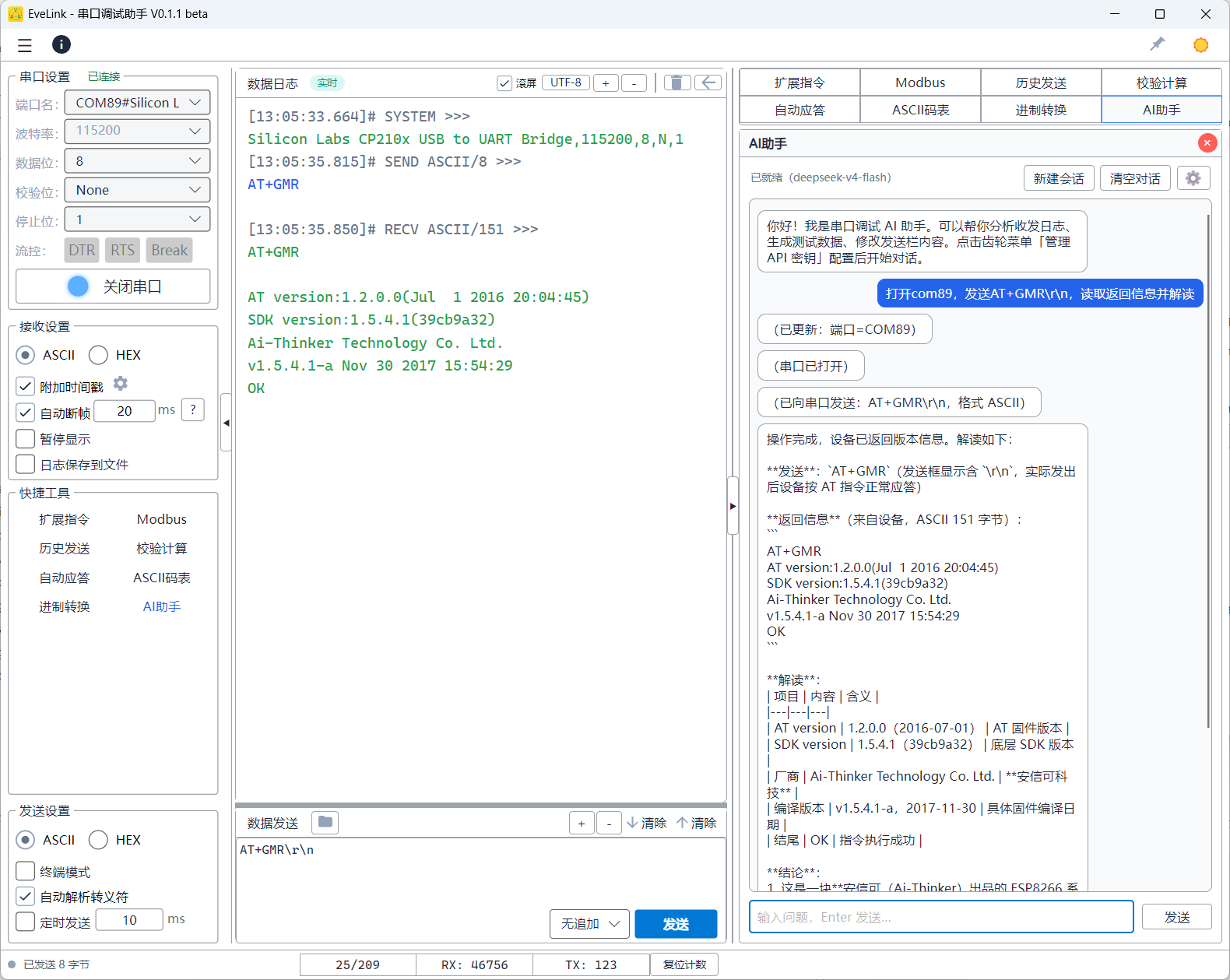Click UTF-8 encoding button
1230x980 pixels.
pos(566,83)
